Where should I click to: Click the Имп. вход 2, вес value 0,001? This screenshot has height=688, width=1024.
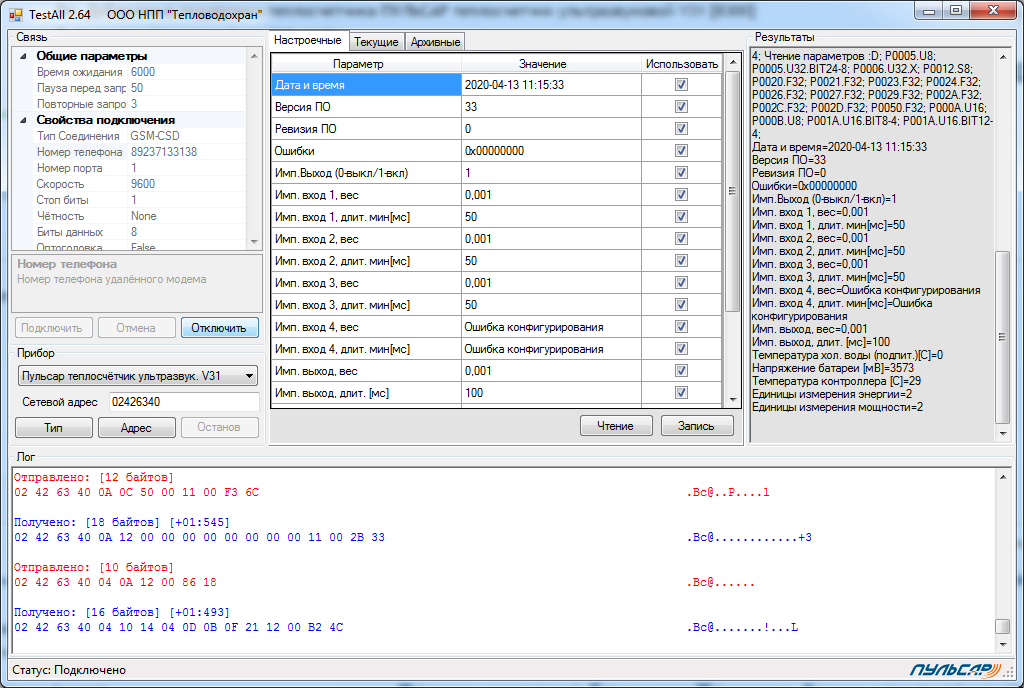point(551,239)
